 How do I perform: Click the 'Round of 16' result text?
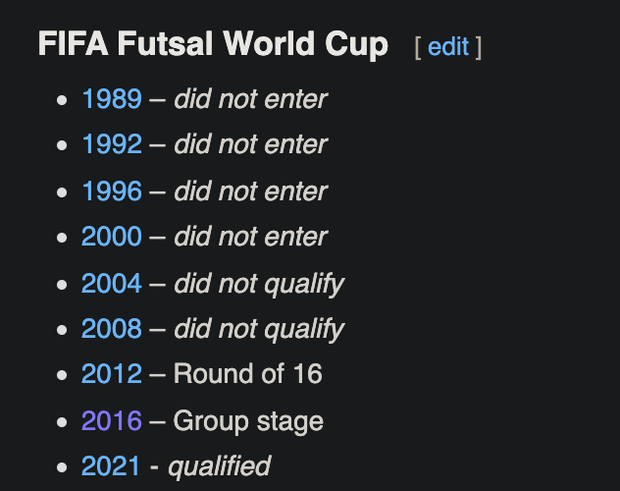click(x=247, y=375)
